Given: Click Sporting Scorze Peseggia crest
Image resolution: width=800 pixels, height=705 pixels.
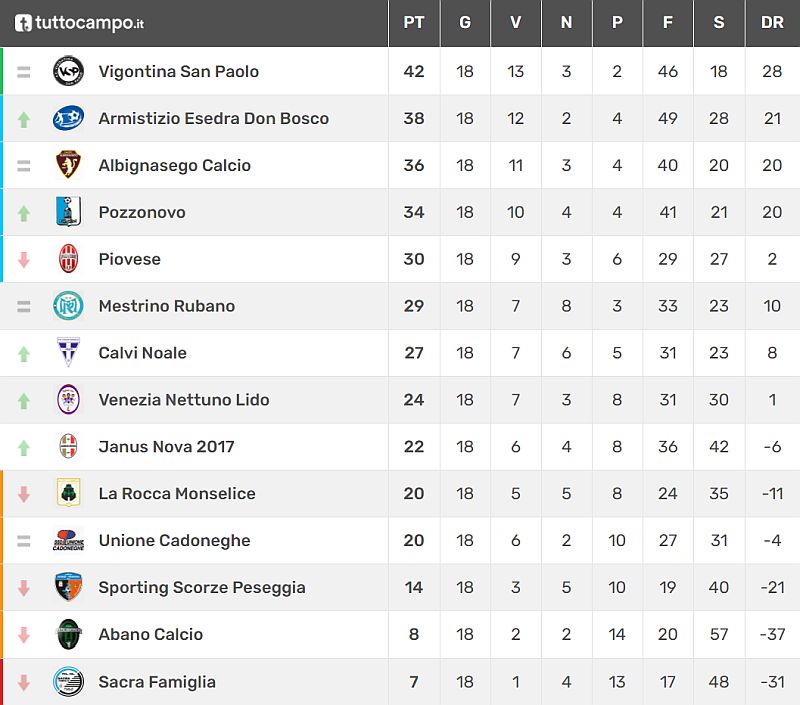Looking at the screenshot, I should [68, 588].
